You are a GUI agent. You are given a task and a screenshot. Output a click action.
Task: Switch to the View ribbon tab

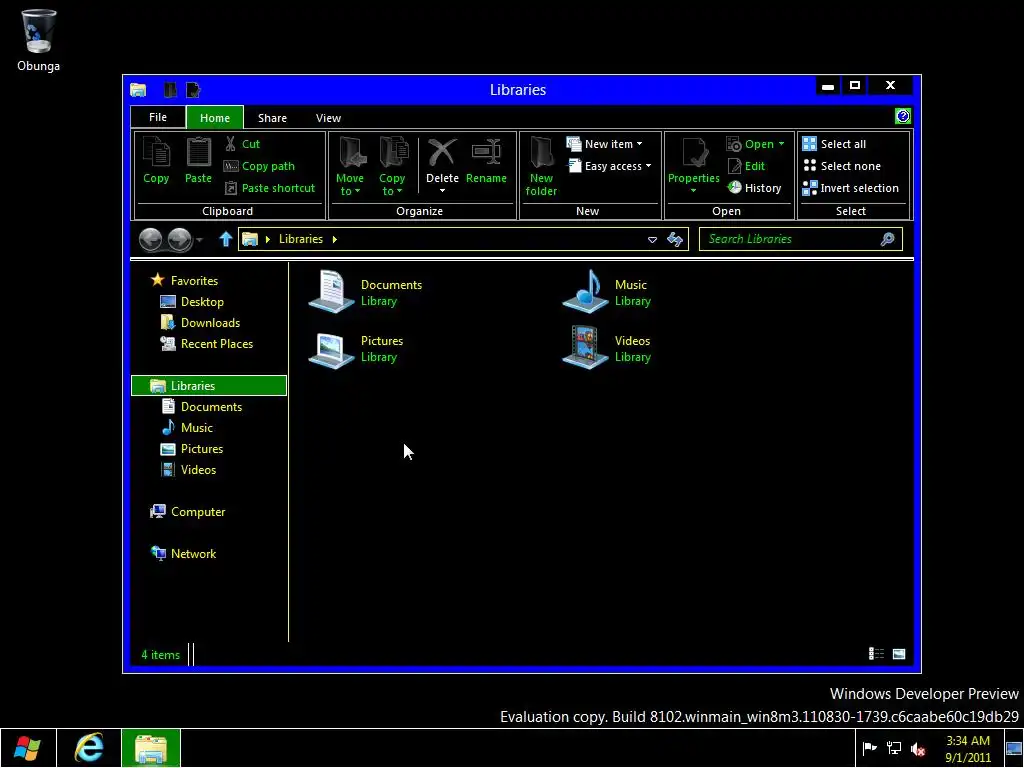pyautogui.click(x=328, y=118)
